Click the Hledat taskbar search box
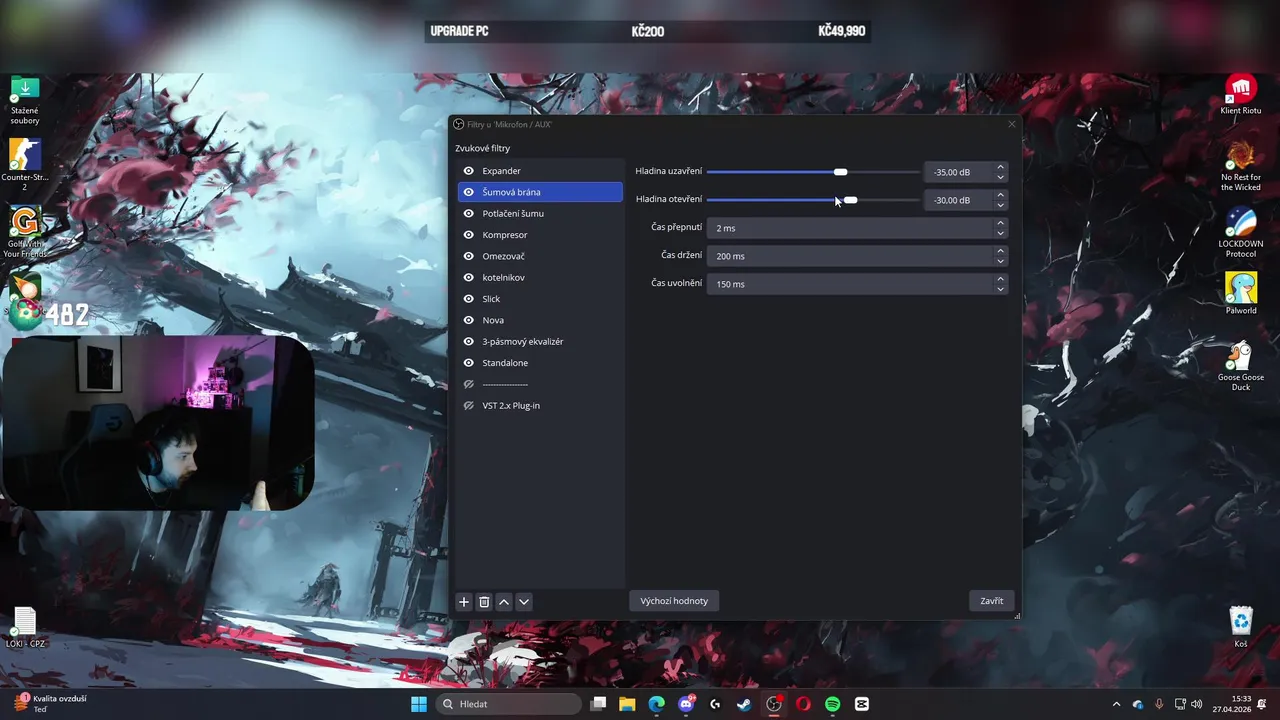Screen dimensions: 1280x720 coord(509,704)
